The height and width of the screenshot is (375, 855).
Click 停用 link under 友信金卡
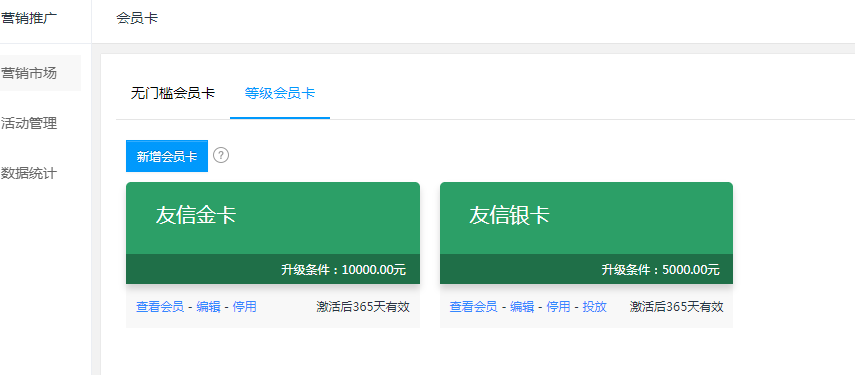pyautogui.click(x=244, y=307)
